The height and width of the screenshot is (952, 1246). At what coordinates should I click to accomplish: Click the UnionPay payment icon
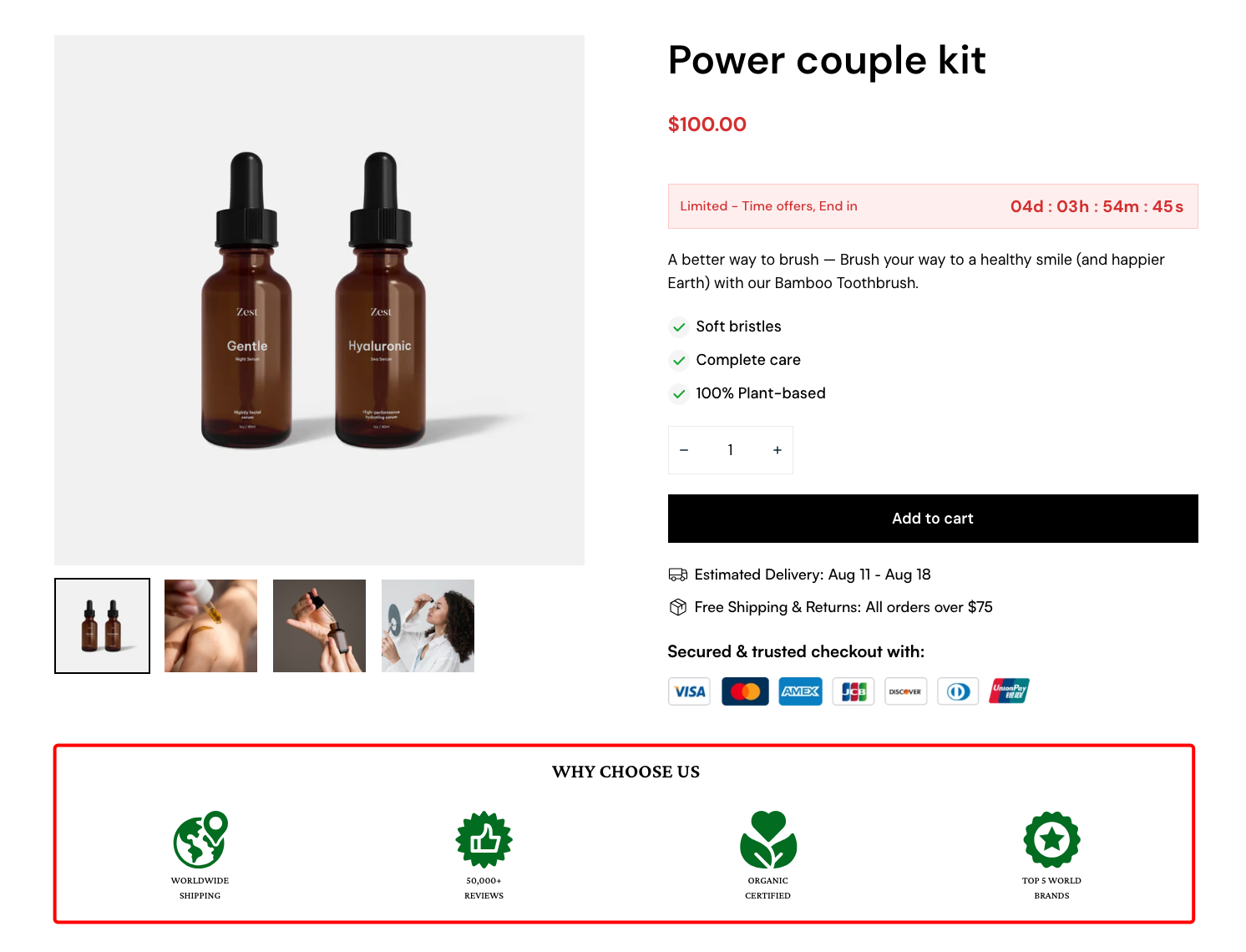tap(1009, 691)
